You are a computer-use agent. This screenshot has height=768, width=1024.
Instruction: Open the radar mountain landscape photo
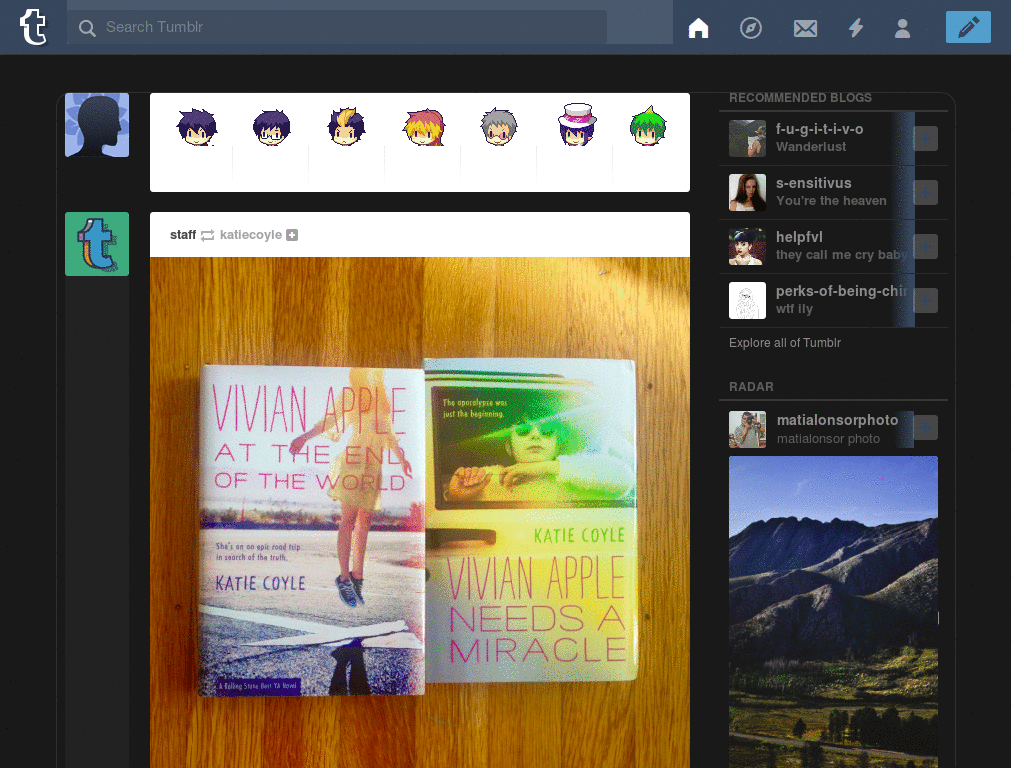[833, 612]
